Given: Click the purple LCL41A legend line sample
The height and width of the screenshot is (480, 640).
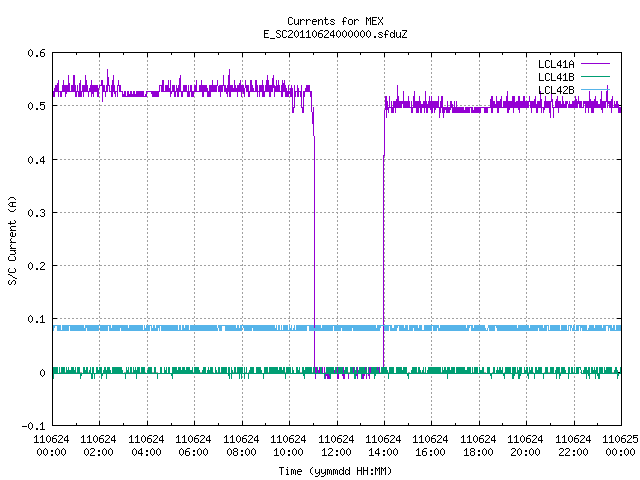Looking at the screenshot, I should (x=595, y=64).
